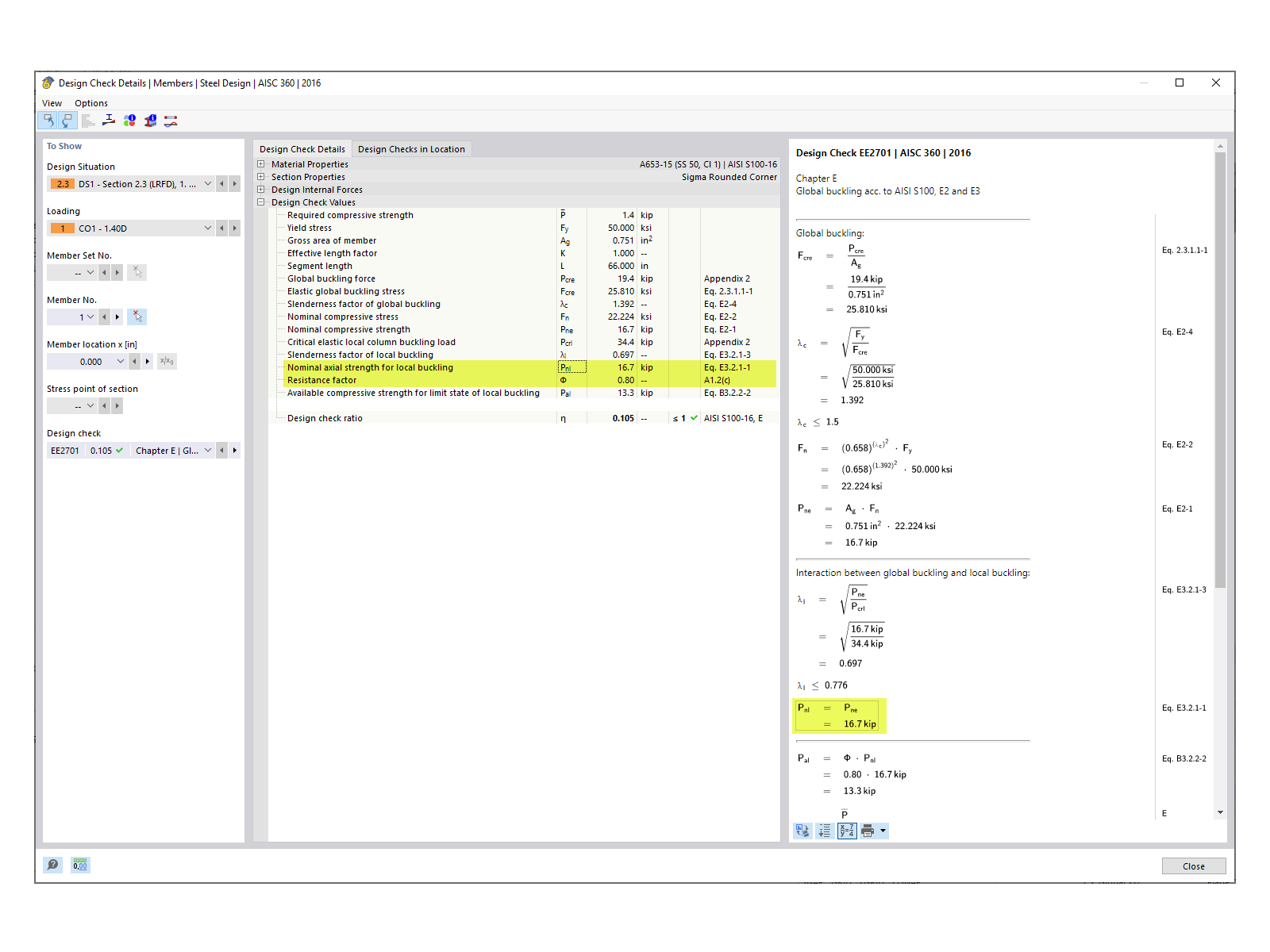Click formula panel scroll down arrow
The width and height of the screenshot is (1270, 952).
(1220, 812)
